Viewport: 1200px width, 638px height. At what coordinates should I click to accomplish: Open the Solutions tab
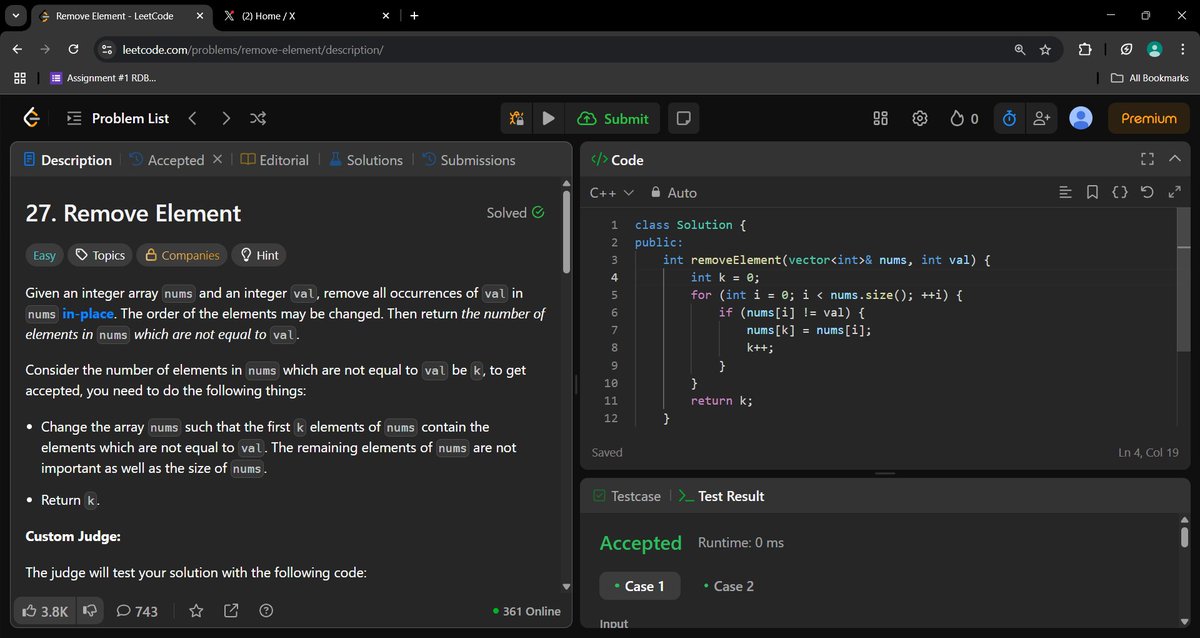[365, 160]
